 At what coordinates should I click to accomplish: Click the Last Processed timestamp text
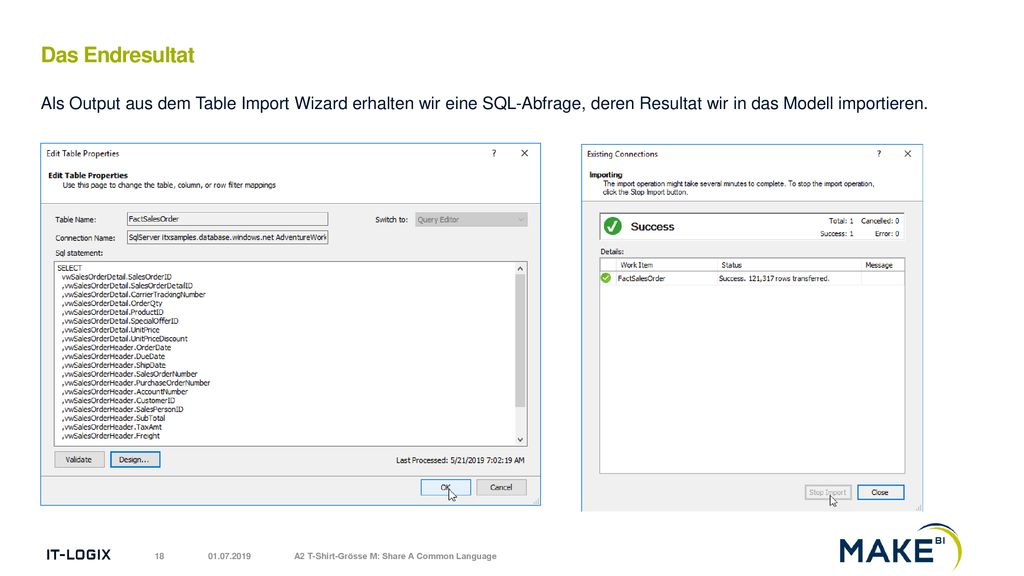coord(460,460)
